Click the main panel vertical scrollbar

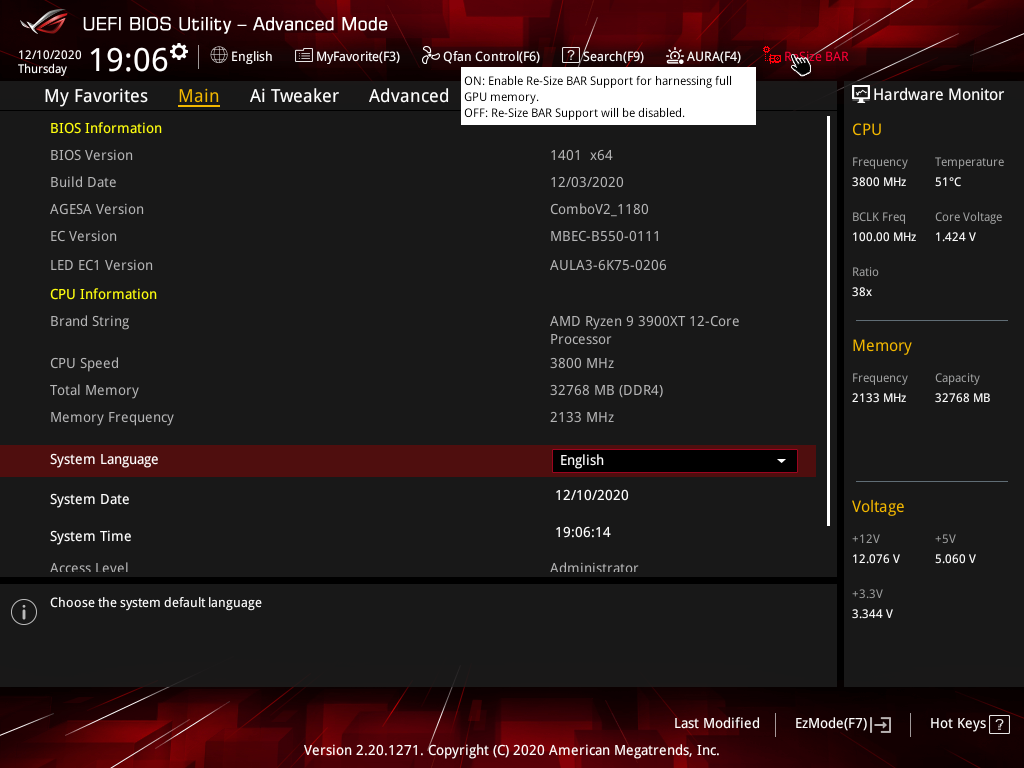828,321
